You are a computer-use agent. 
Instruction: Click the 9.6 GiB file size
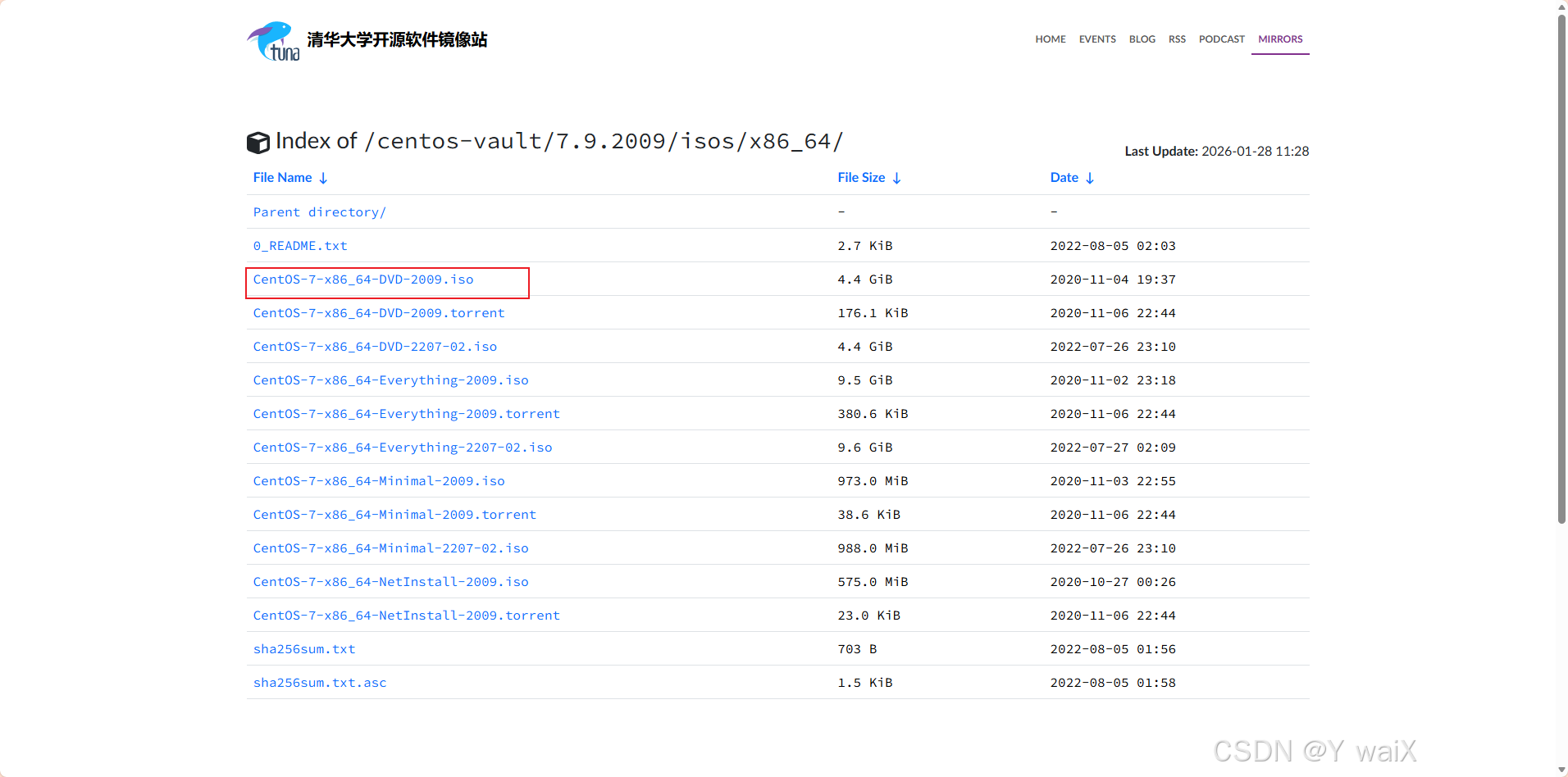[x=865, y=448]
